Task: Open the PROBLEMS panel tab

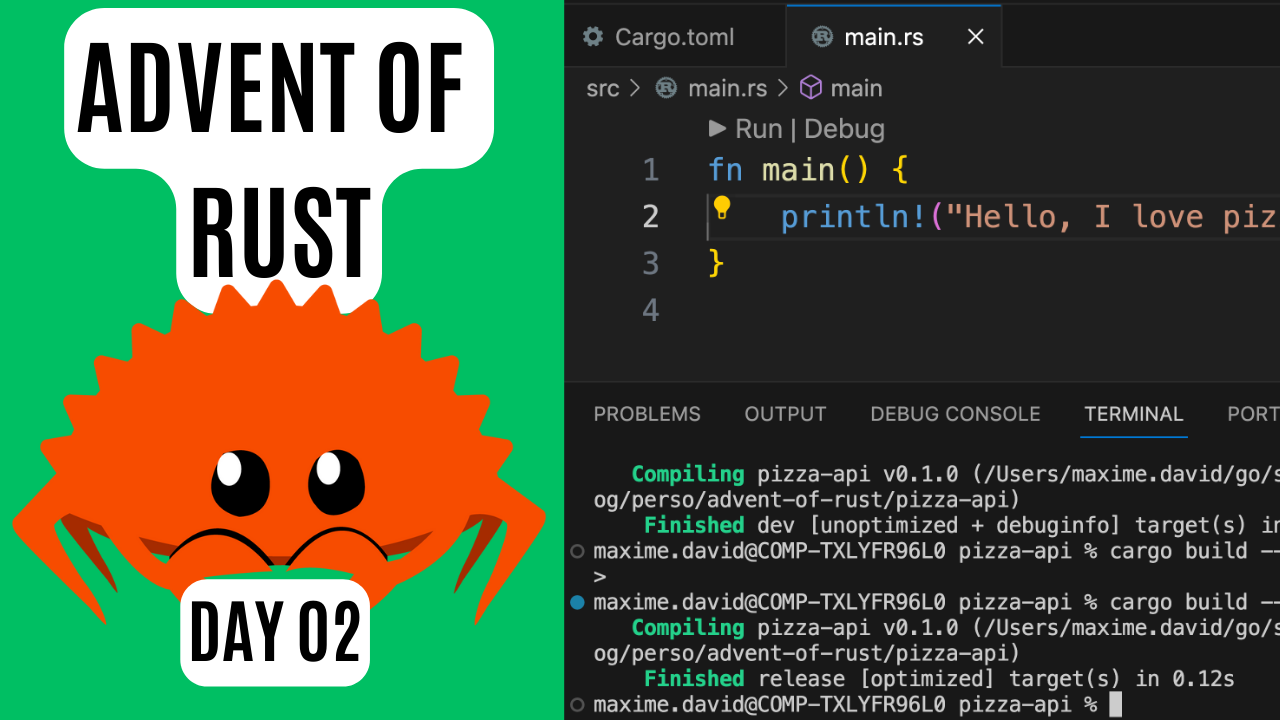Action: 647,414
